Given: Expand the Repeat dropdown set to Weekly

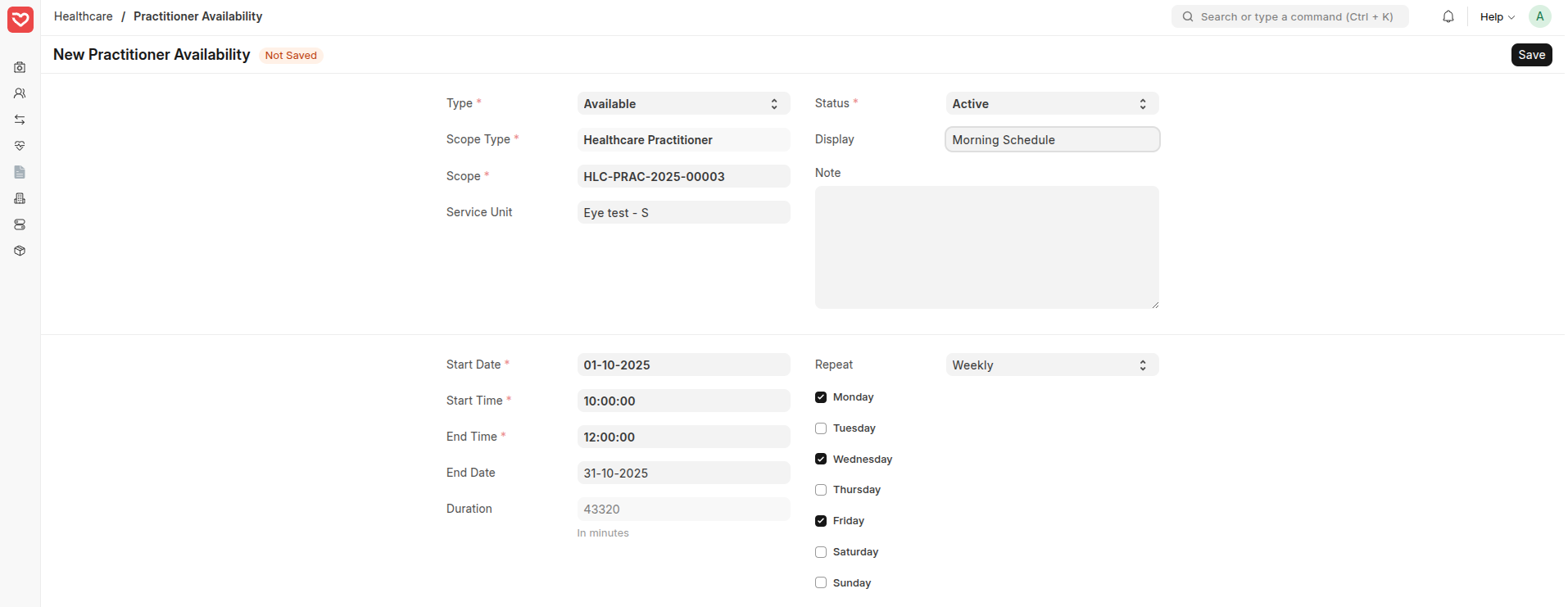Looking at the screenshot, I should pyautogui.click(x=1052, y=365).
